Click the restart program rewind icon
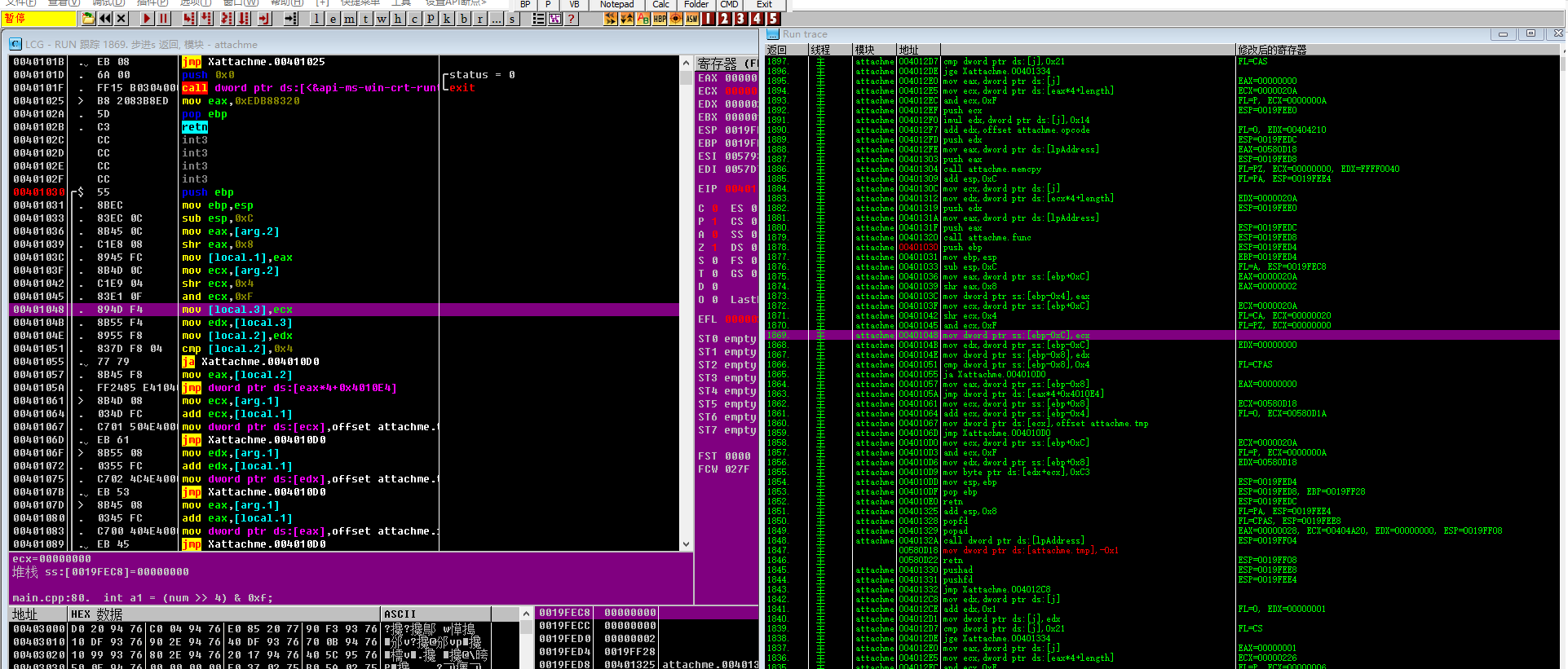This screenshot has width=1568, height=669. click(105, 18)
